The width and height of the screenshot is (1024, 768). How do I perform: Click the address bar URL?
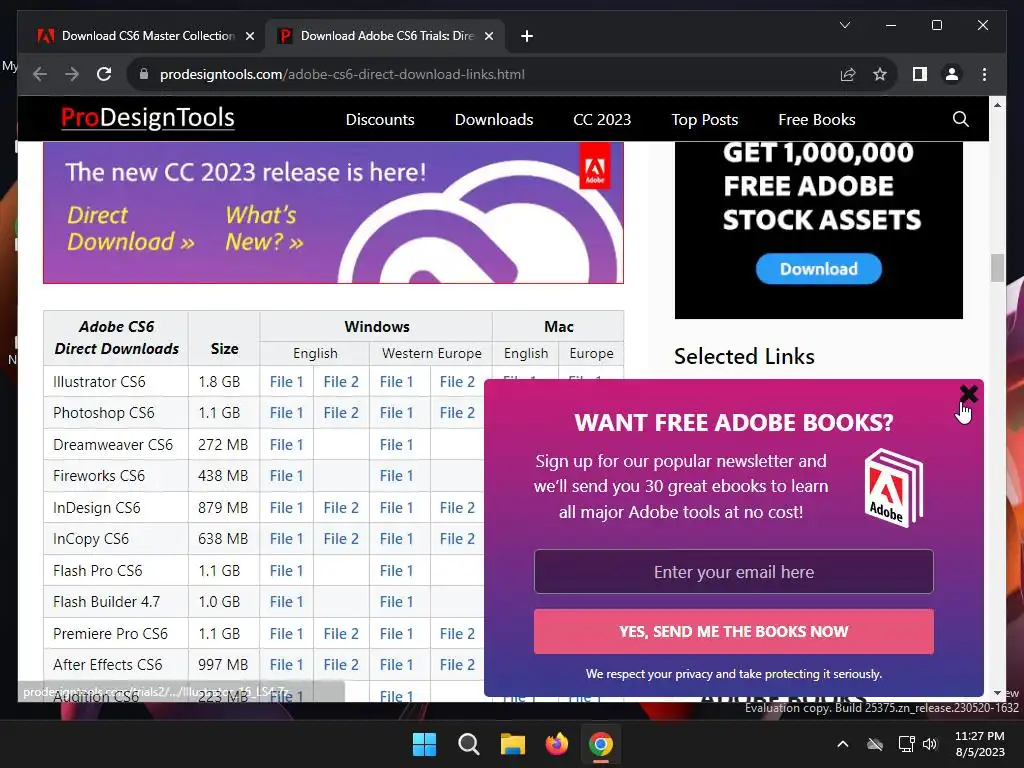point(342,74)
